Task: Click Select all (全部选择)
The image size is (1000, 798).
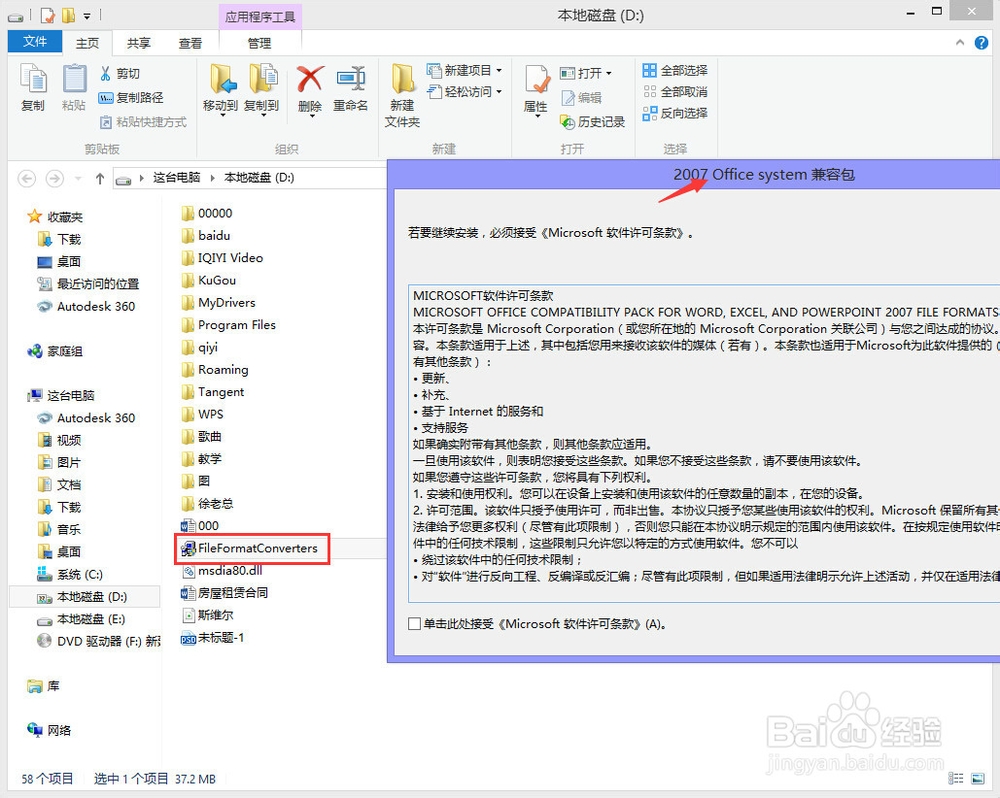Action: click(x=675, y=70)
